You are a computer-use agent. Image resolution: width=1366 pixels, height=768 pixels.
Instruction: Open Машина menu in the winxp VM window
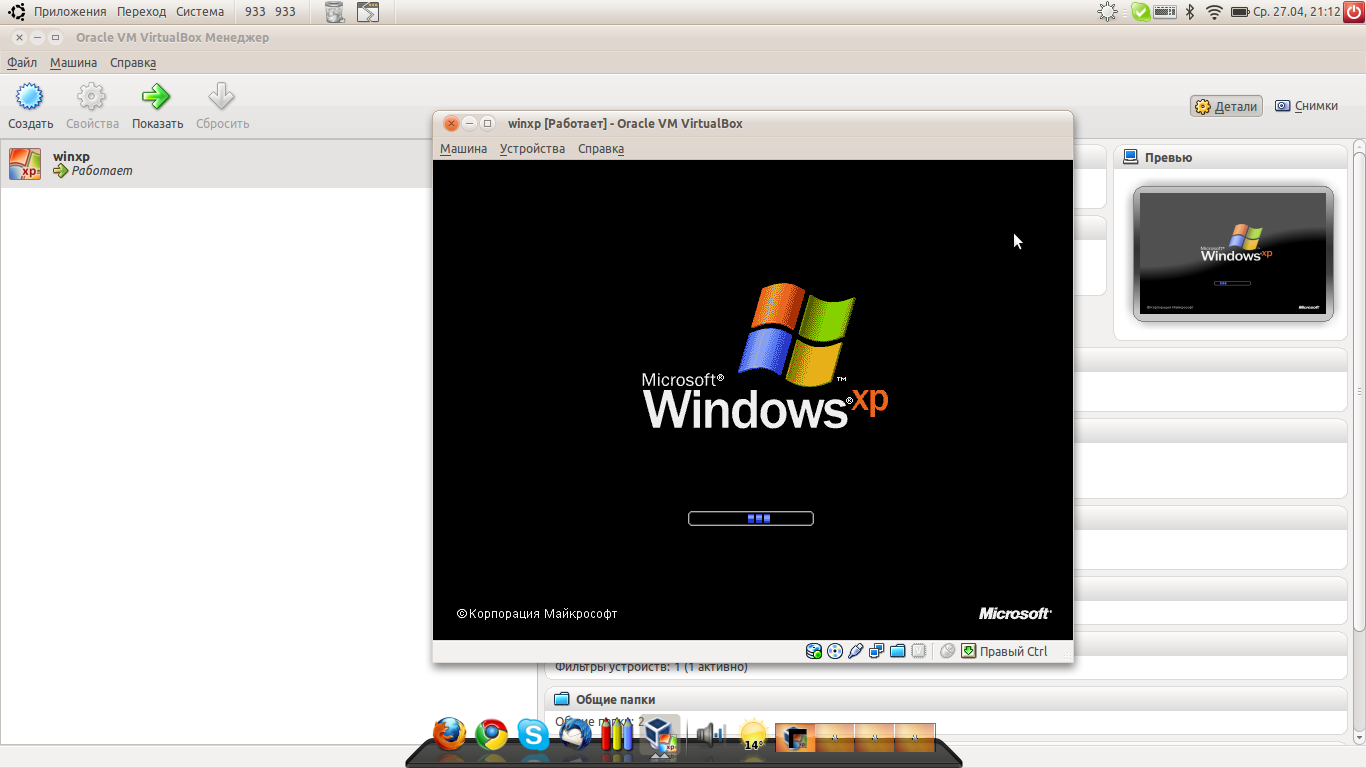[x=464, y=148]
